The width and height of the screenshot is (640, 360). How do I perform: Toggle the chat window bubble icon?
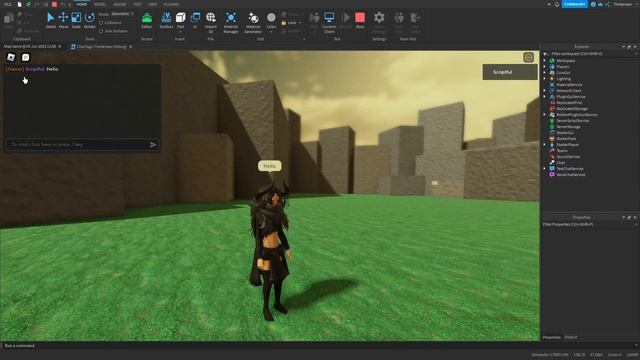[26, 58]
